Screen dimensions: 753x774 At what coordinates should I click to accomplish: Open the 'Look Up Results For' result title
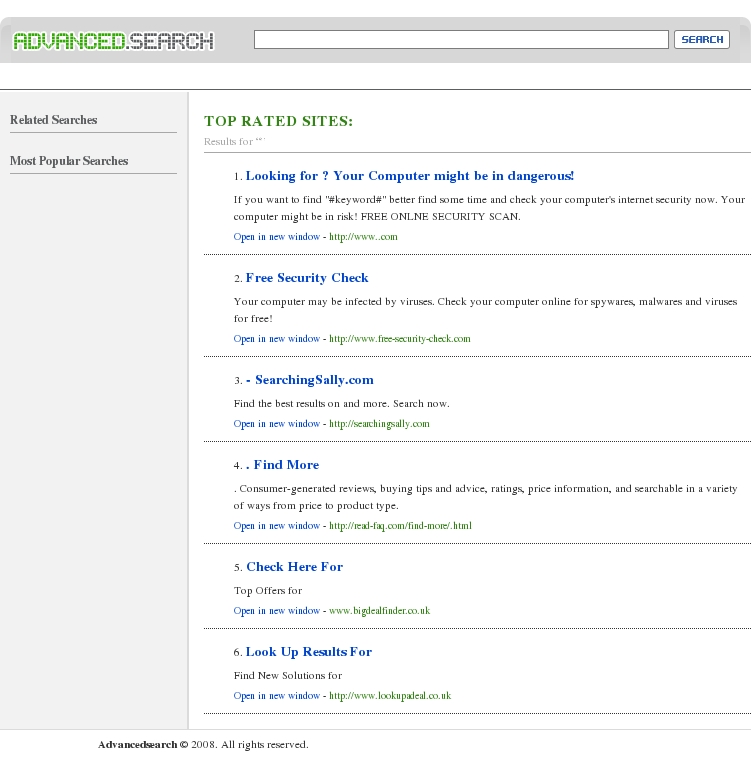coord(309,652)
